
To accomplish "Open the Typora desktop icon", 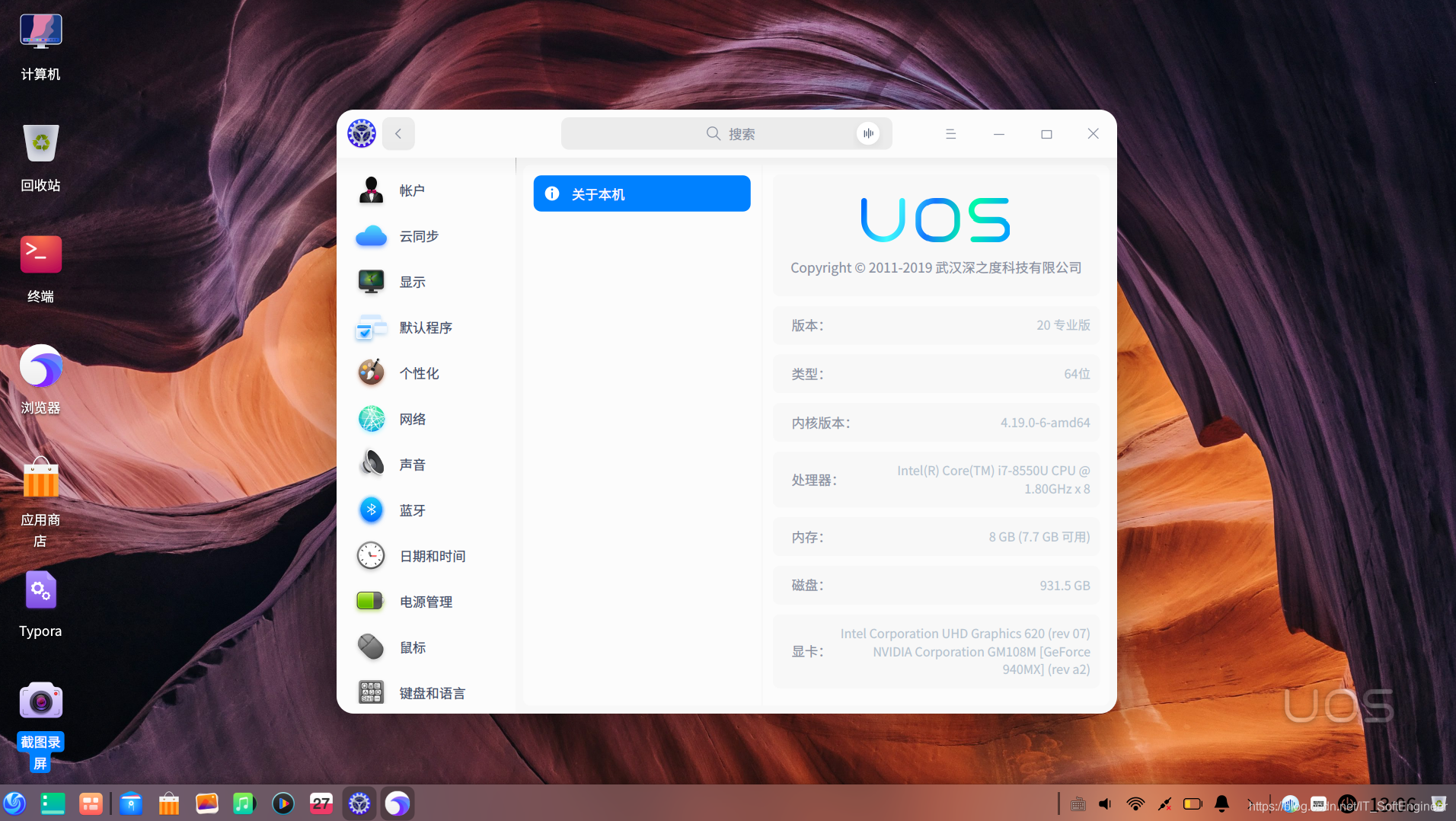I will 40,604.
